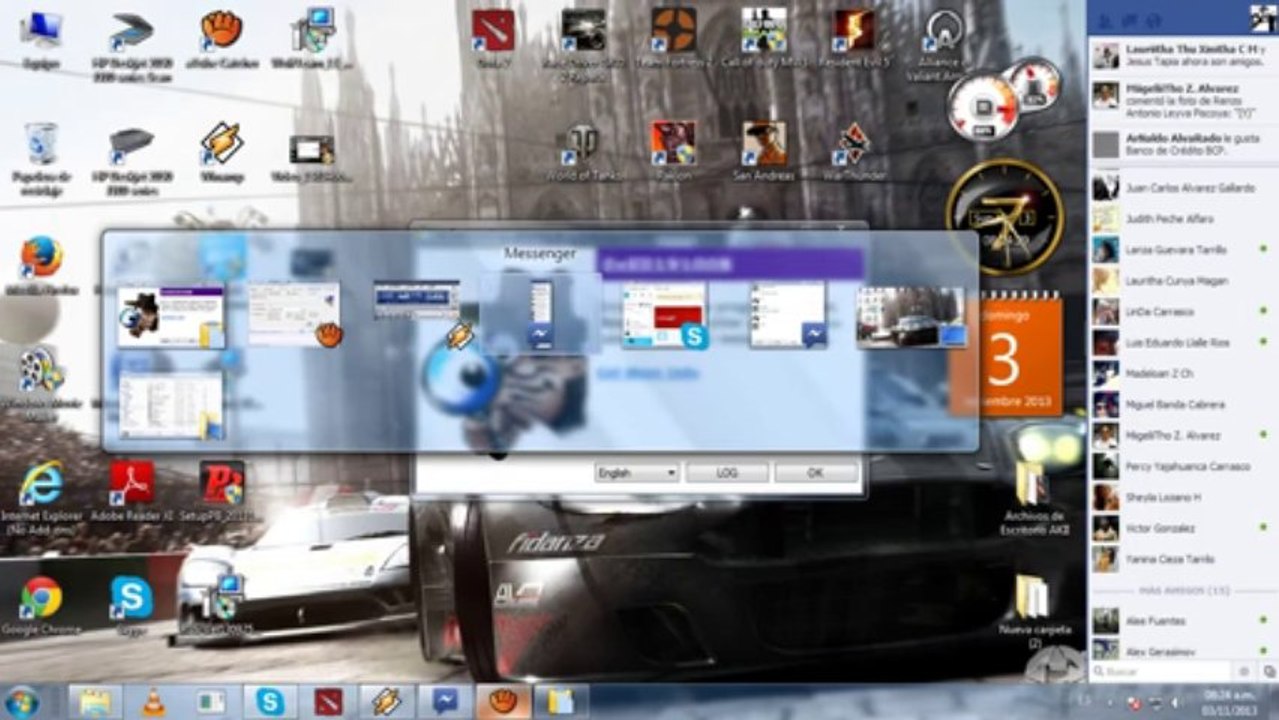Image resolution: width=1279 pixels, height=720 pixels.
Task: Launch Mozilla Firefox from the desktop
Action: (x=41, y=266)
